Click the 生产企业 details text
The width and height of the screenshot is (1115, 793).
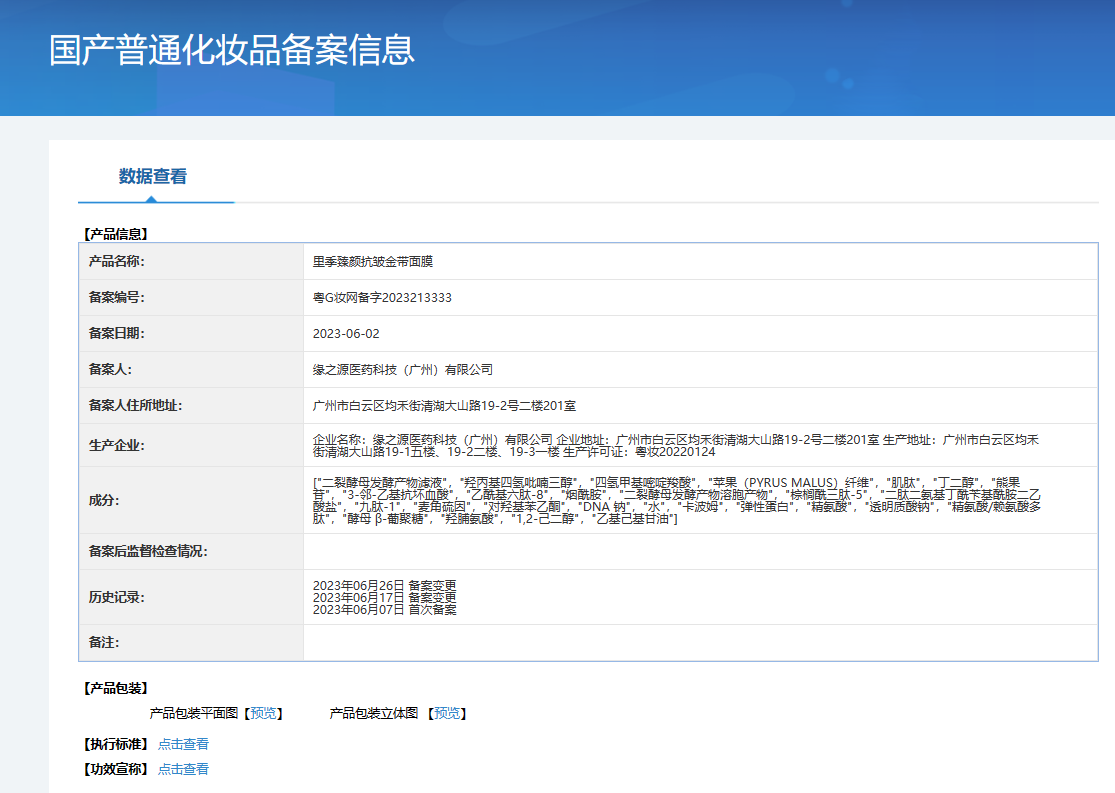click(675, 446)
